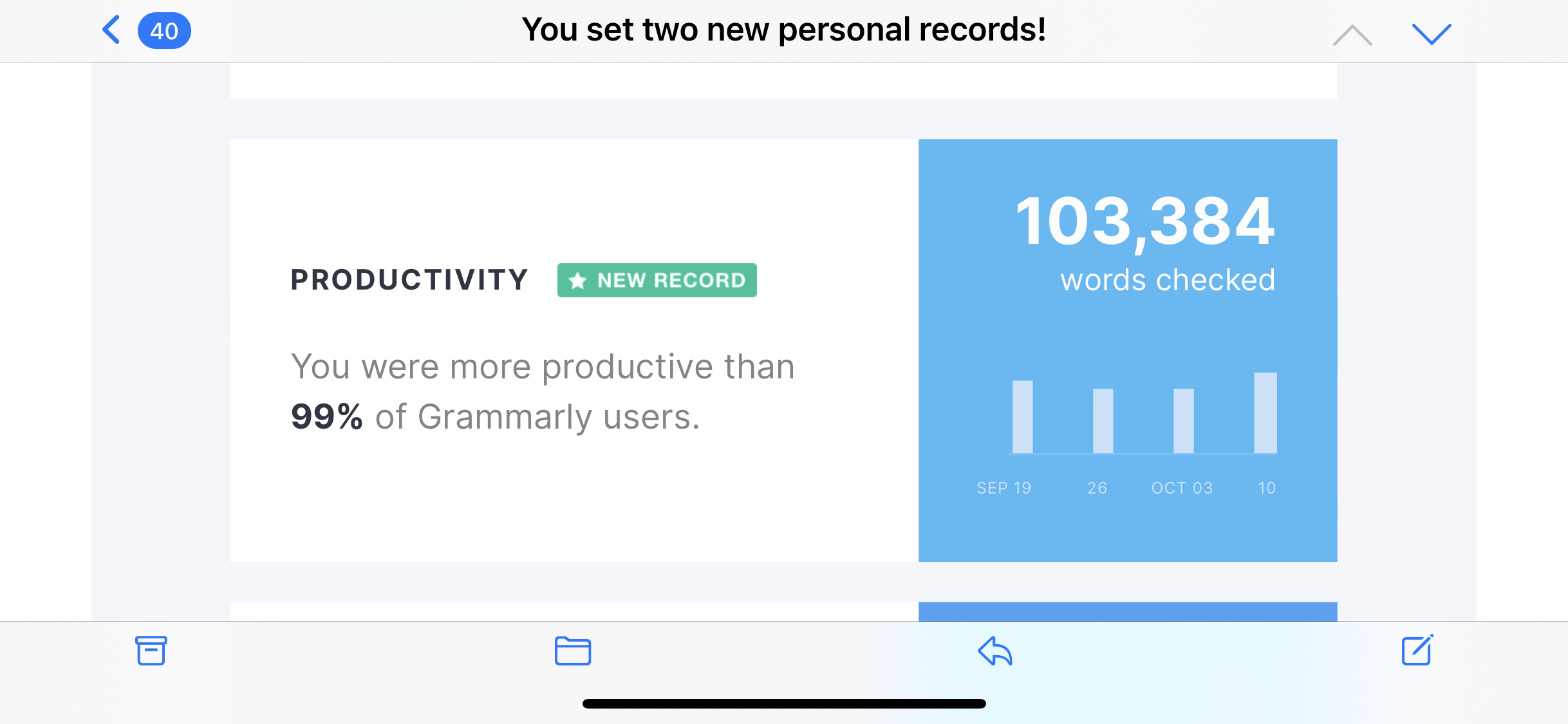Select the SEP 19 bar in the chart

pyautogui.click(x=1022, y=417)
